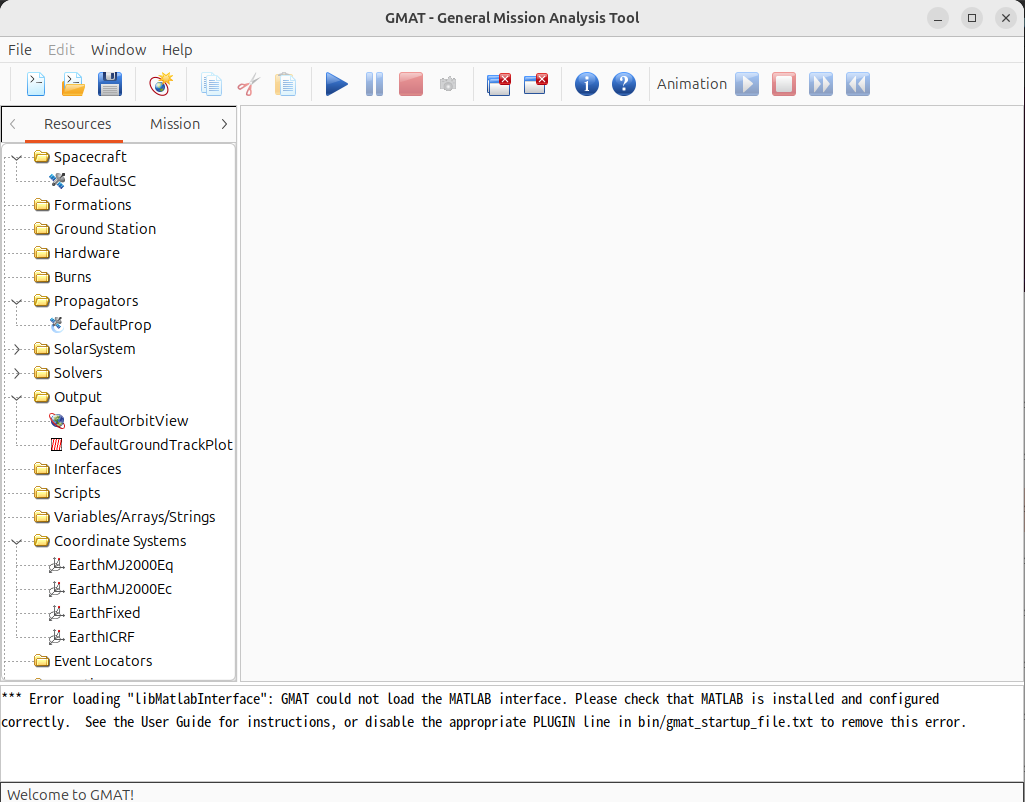Close all windows using first red-X window icon

coord(499,84)
